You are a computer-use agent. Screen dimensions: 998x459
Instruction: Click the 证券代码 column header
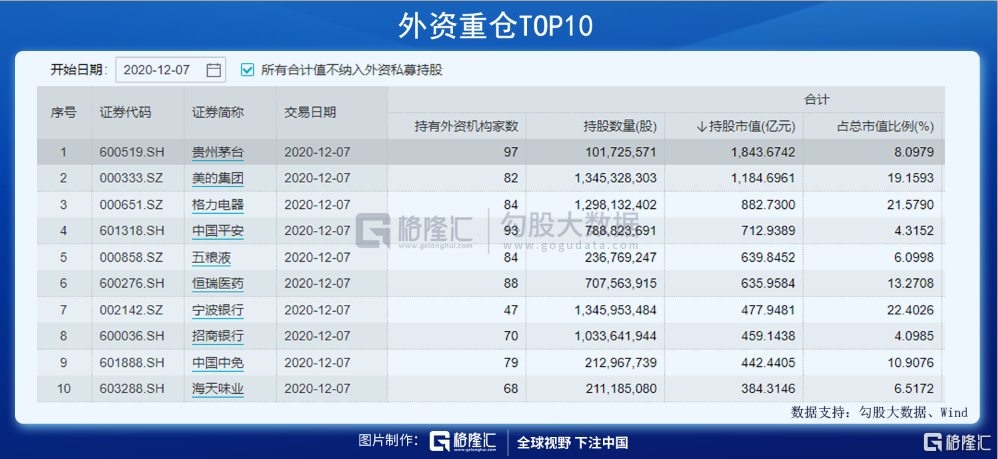[125, 113]
